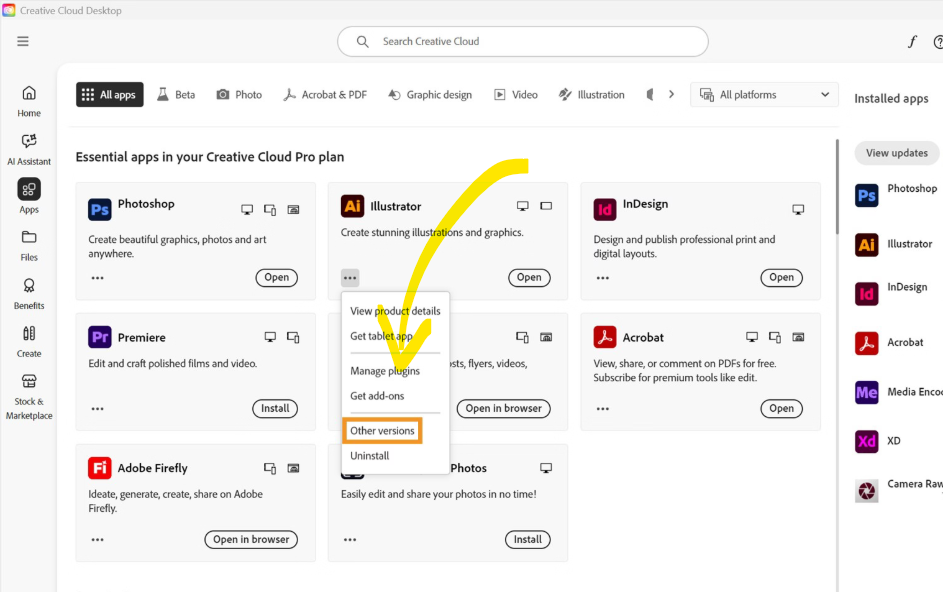Image resolution: width=943 pixels, height=592 pixels.
Task: Switch to the Beta tab
Action: point(176,94)
